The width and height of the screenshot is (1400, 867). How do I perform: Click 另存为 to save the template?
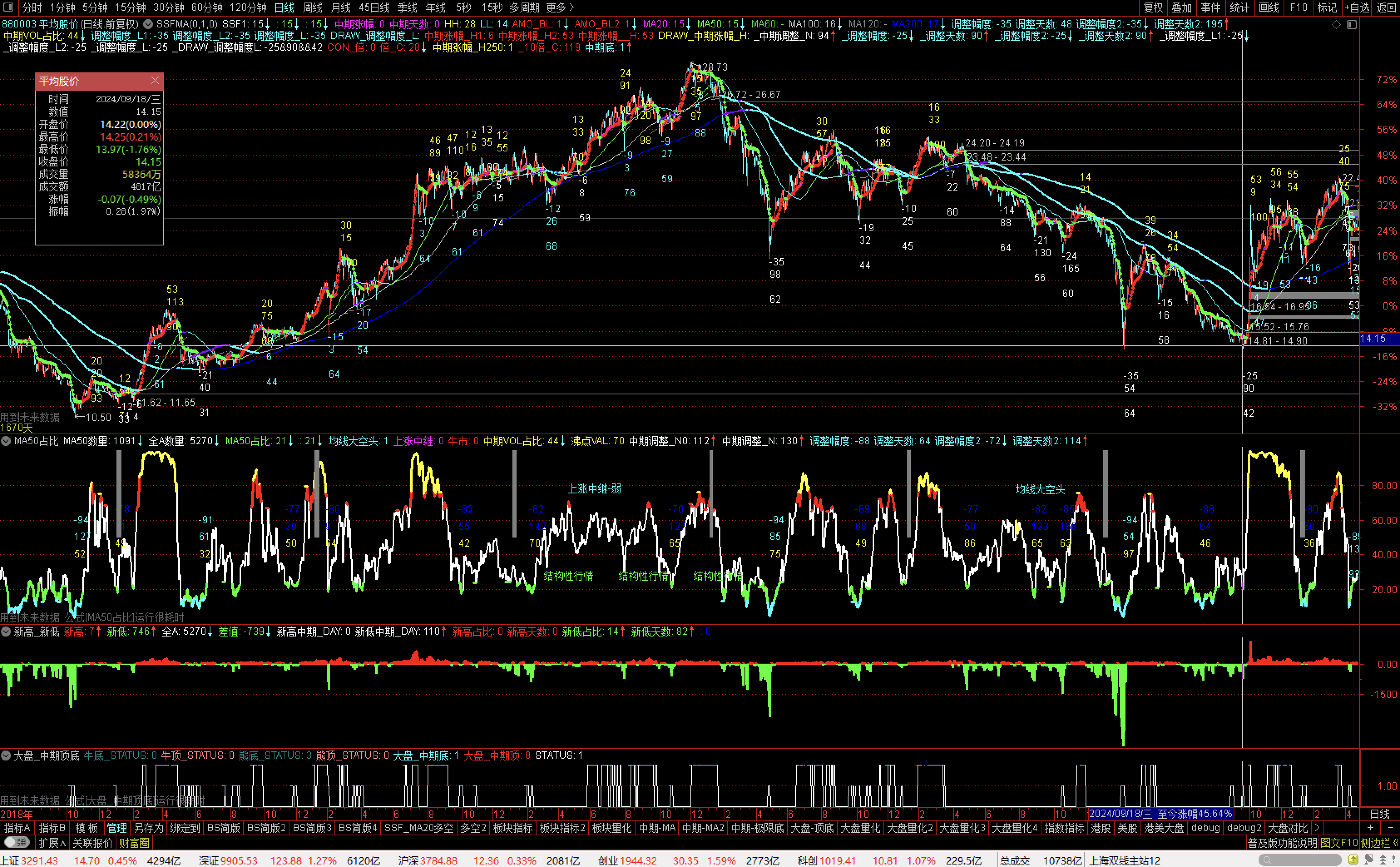tap(148, 827)
